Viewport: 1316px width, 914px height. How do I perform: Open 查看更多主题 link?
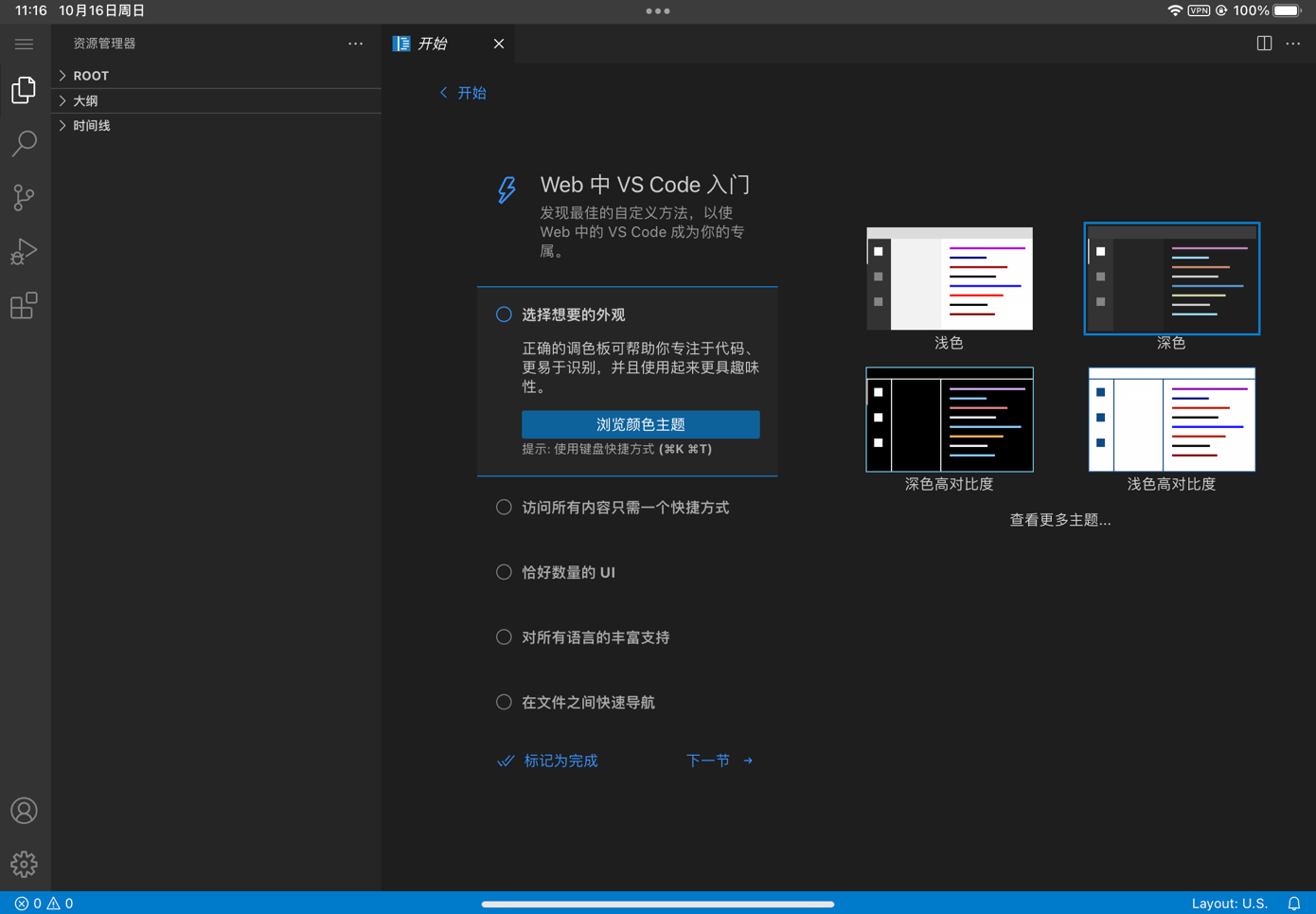[x=1059, y=519]
